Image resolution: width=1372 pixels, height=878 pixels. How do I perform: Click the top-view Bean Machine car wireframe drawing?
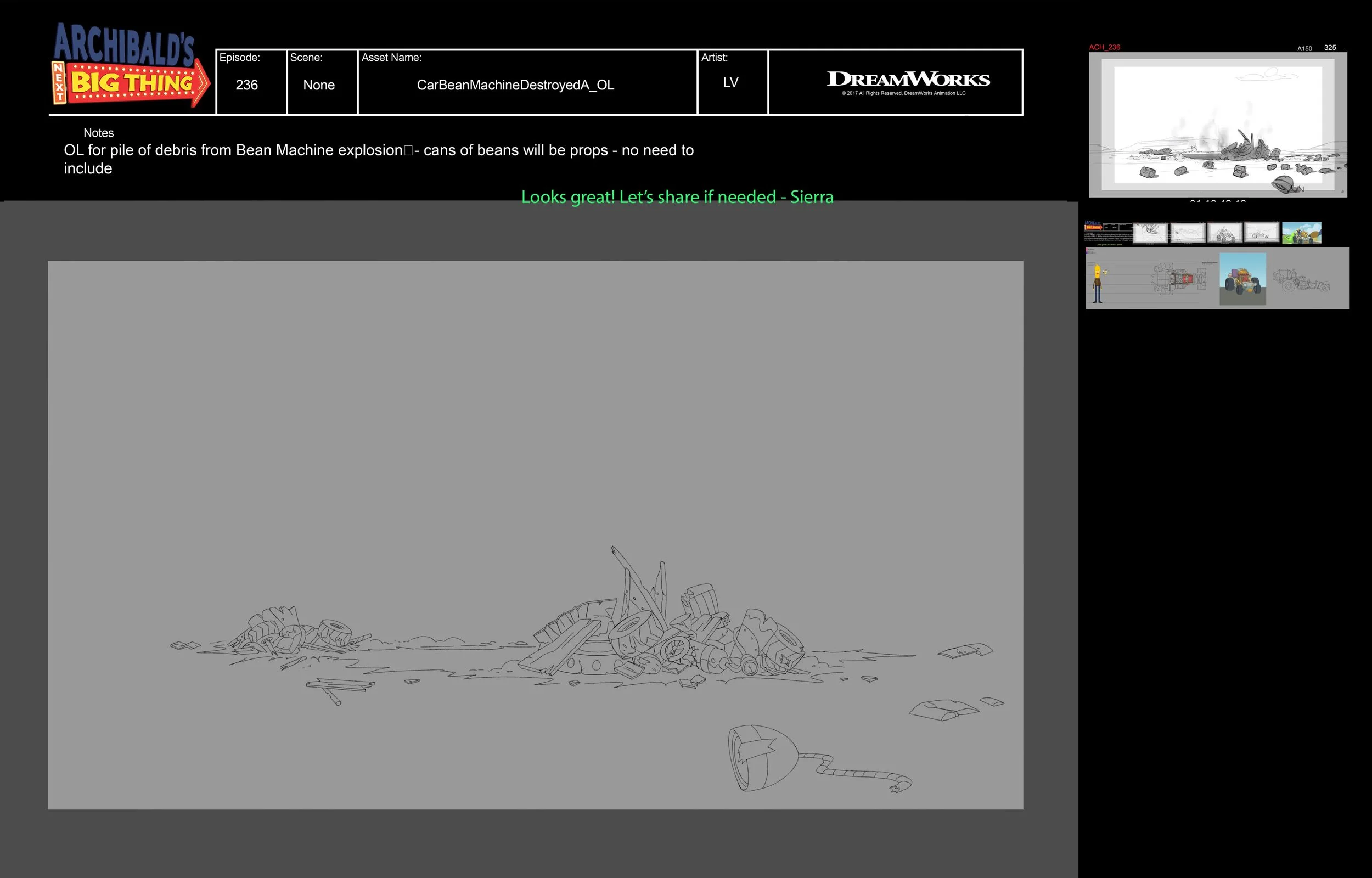pyautogui.click(x=1179, y=279)
